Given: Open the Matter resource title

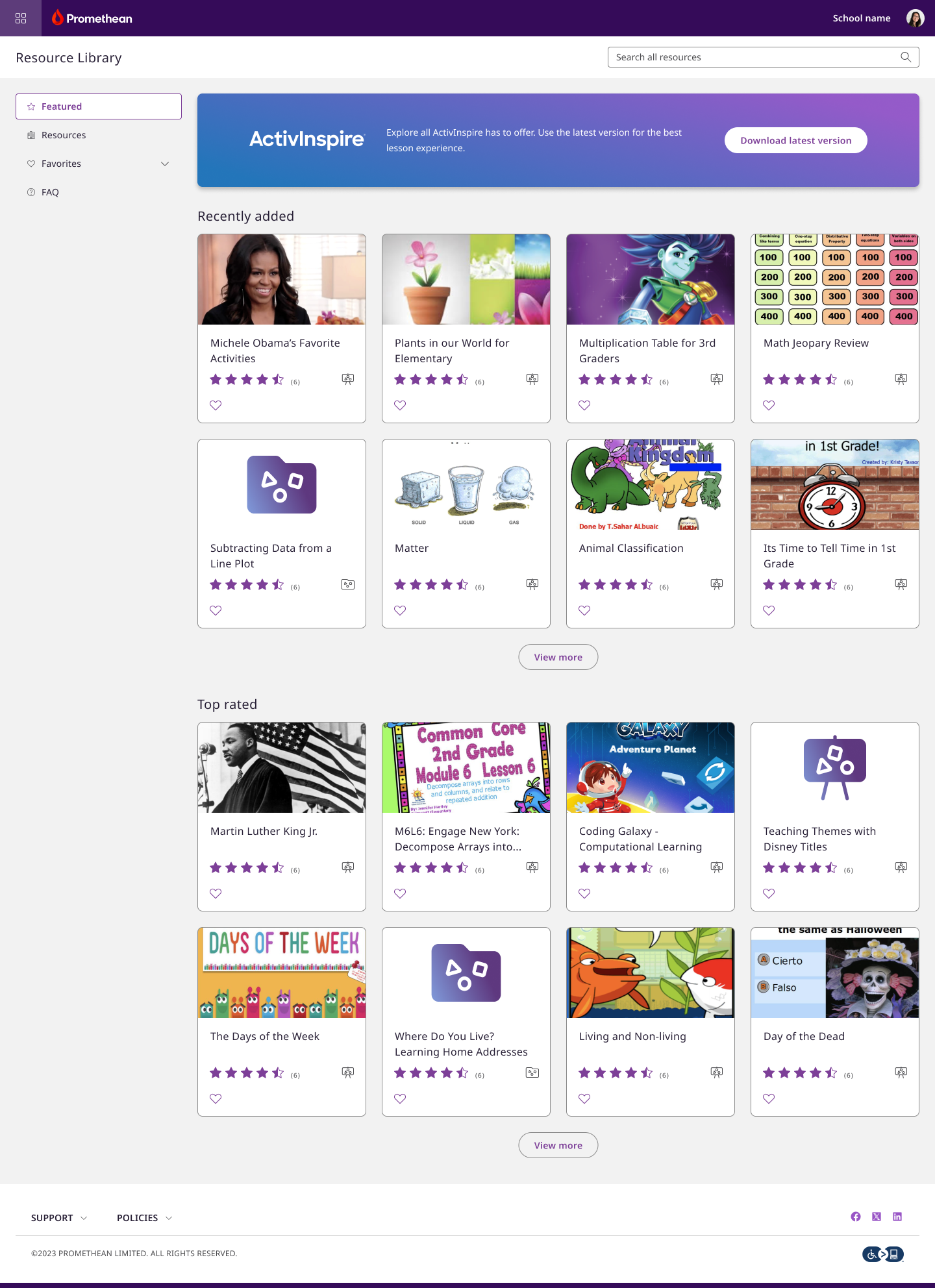Looking at the screenshot, I should point(412,548).
